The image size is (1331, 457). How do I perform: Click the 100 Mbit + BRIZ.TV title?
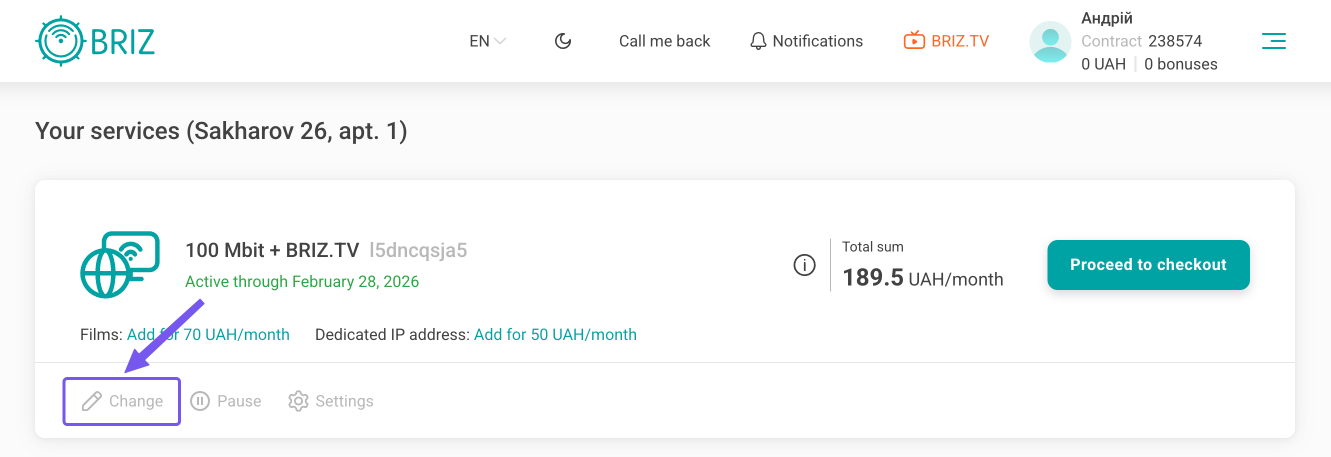(x=272, y=250)
